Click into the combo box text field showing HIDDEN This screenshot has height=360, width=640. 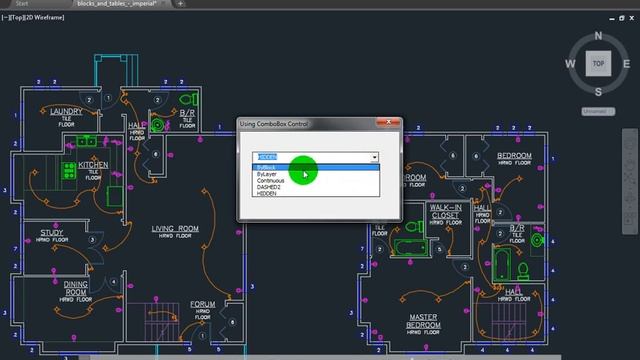point(311,157)
